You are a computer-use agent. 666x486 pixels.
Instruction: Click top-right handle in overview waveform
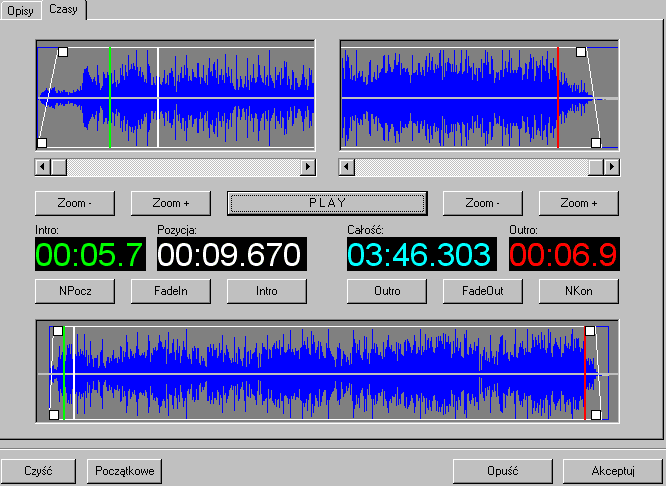tap(590, 331)
